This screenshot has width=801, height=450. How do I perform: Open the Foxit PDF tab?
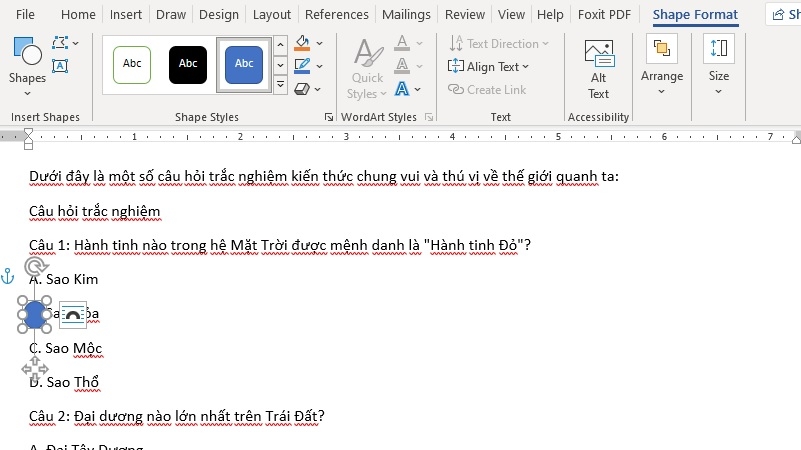click(604, 14)
